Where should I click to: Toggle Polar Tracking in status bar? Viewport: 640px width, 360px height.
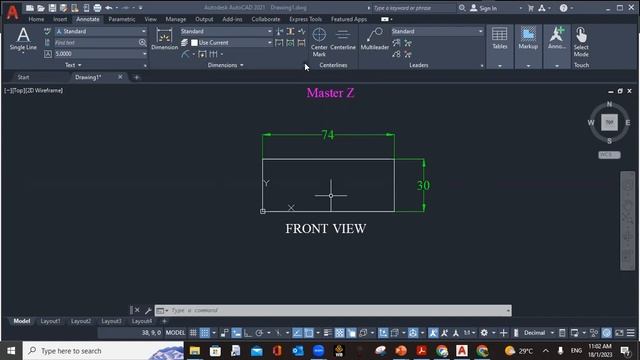259,333
